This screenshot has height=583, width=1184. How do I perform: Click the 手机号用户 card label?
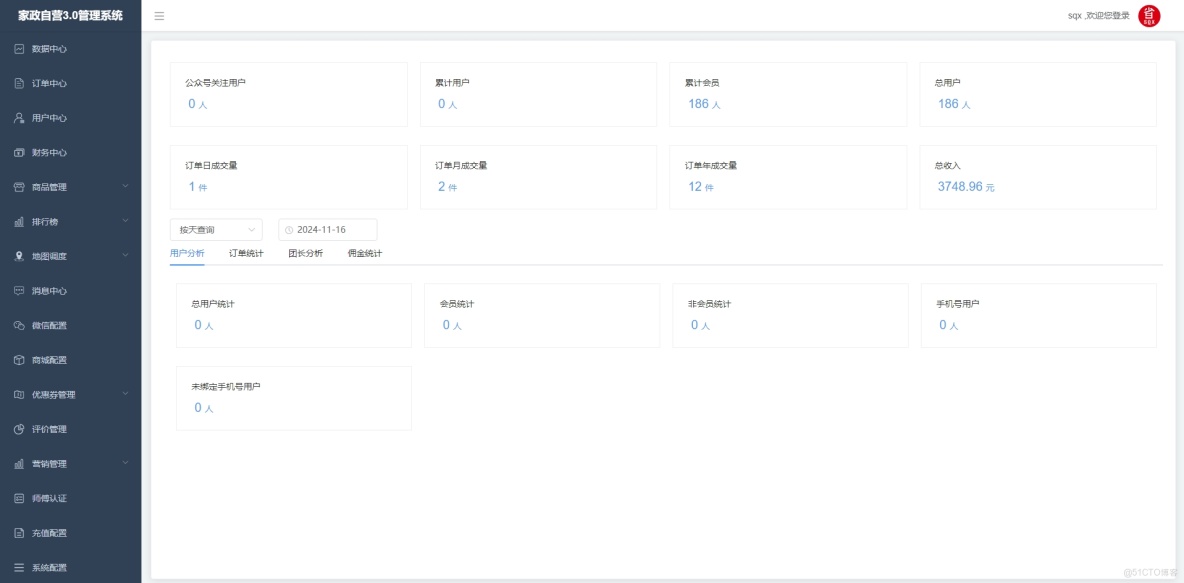957,304
